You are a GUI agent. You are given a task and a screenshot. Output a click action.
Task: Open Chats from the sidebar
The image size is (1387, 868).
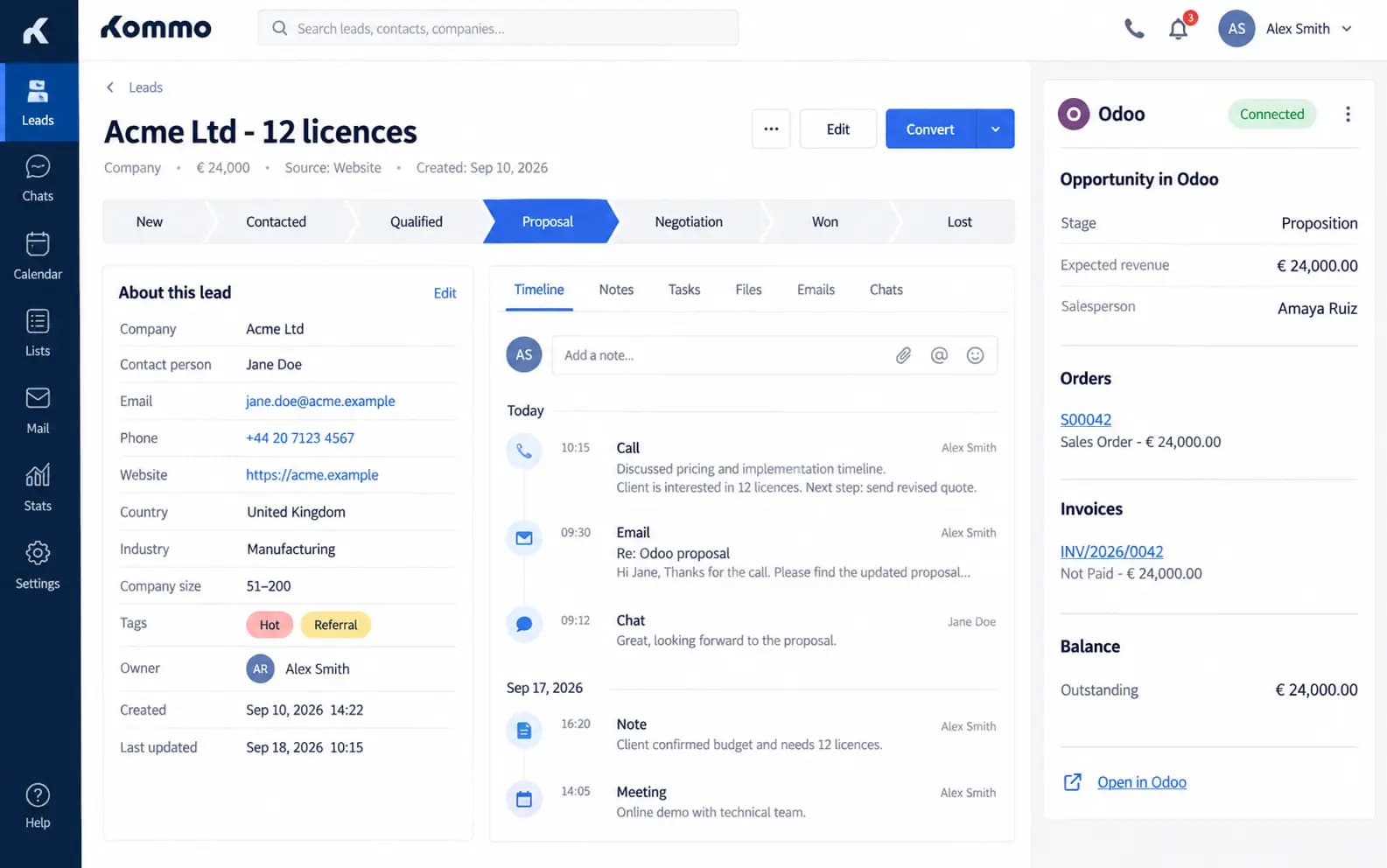click(39, 178)
